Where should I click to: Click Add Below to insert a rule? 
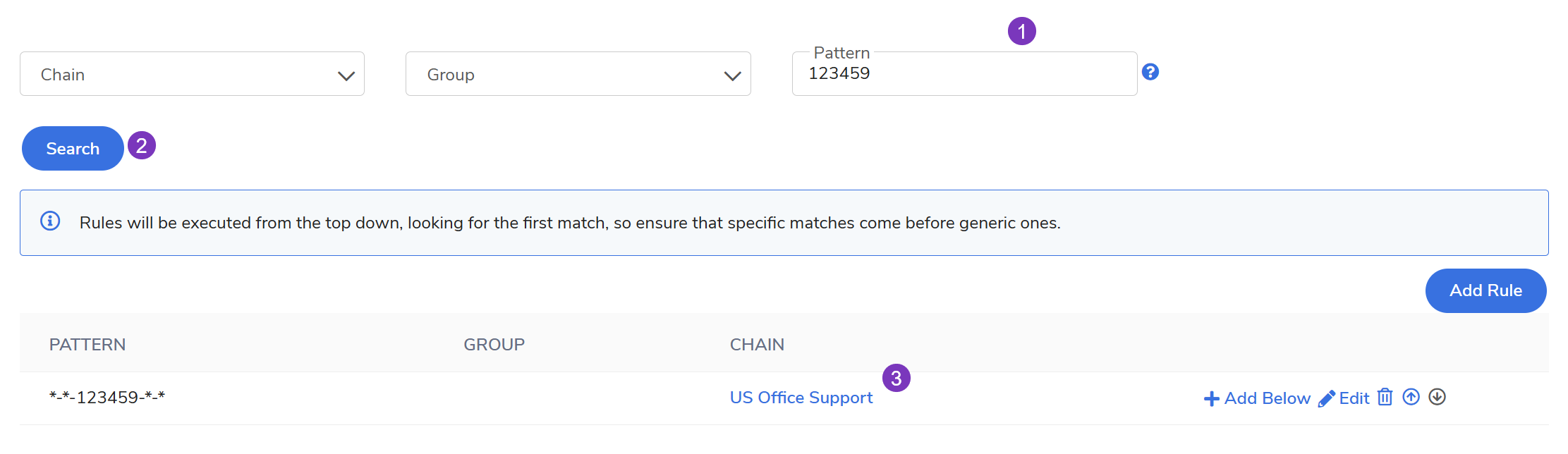(x=1257, y=398)
